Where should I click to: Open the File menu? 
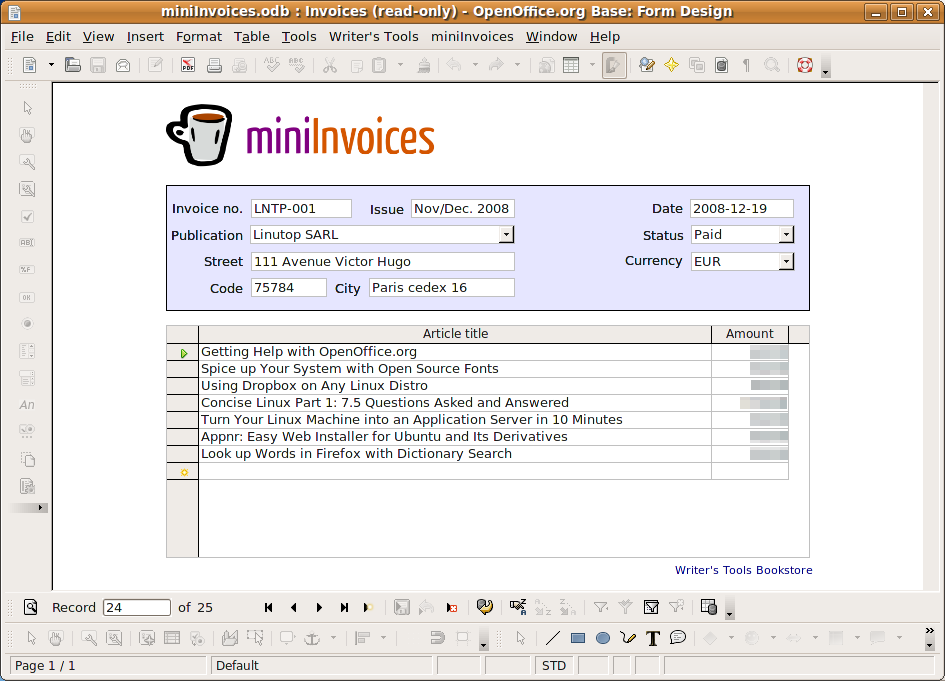click(22, 37)
